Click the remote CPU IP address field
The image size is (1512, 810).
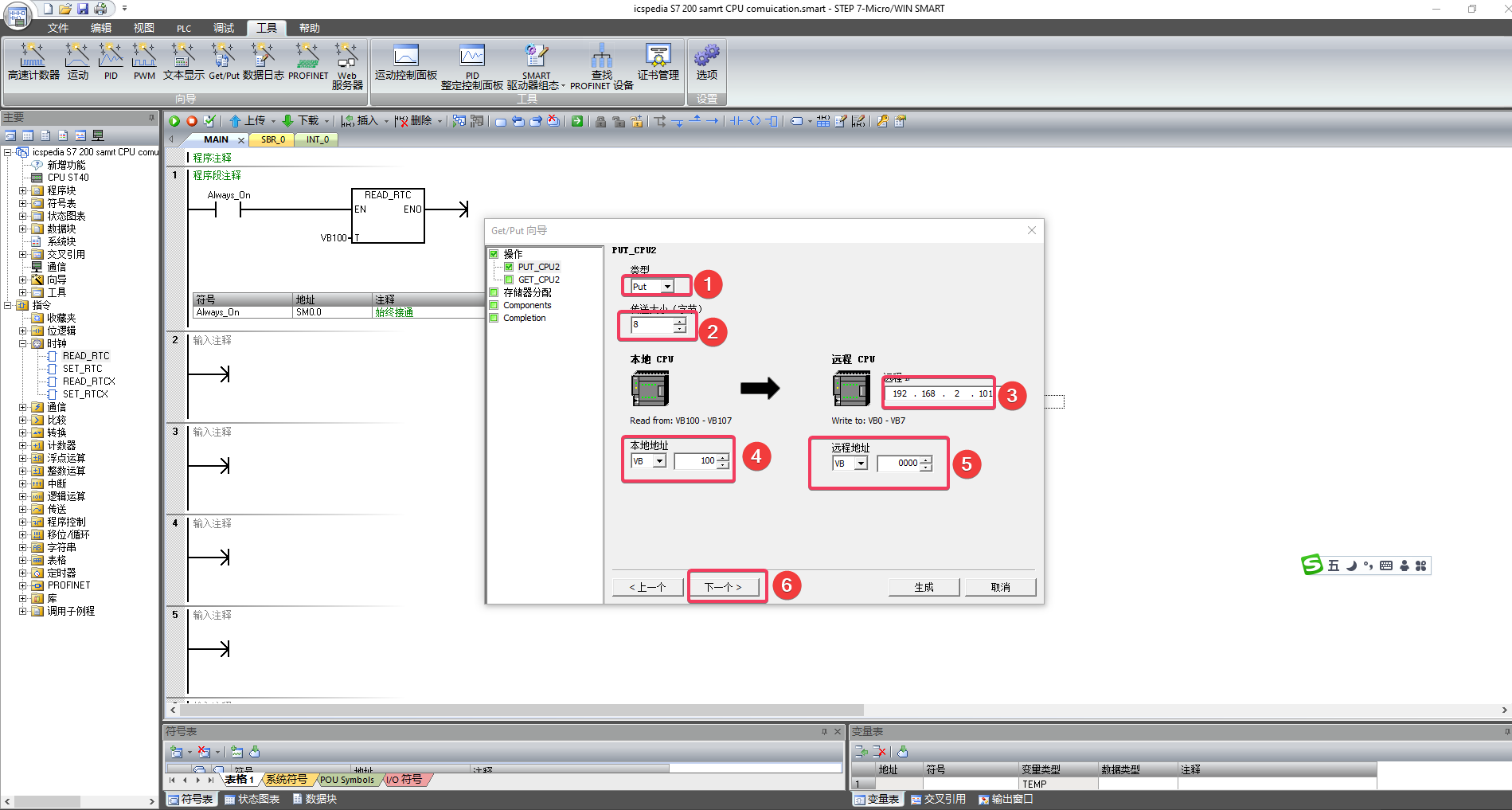pyautogui.click(x=940, y=393)
